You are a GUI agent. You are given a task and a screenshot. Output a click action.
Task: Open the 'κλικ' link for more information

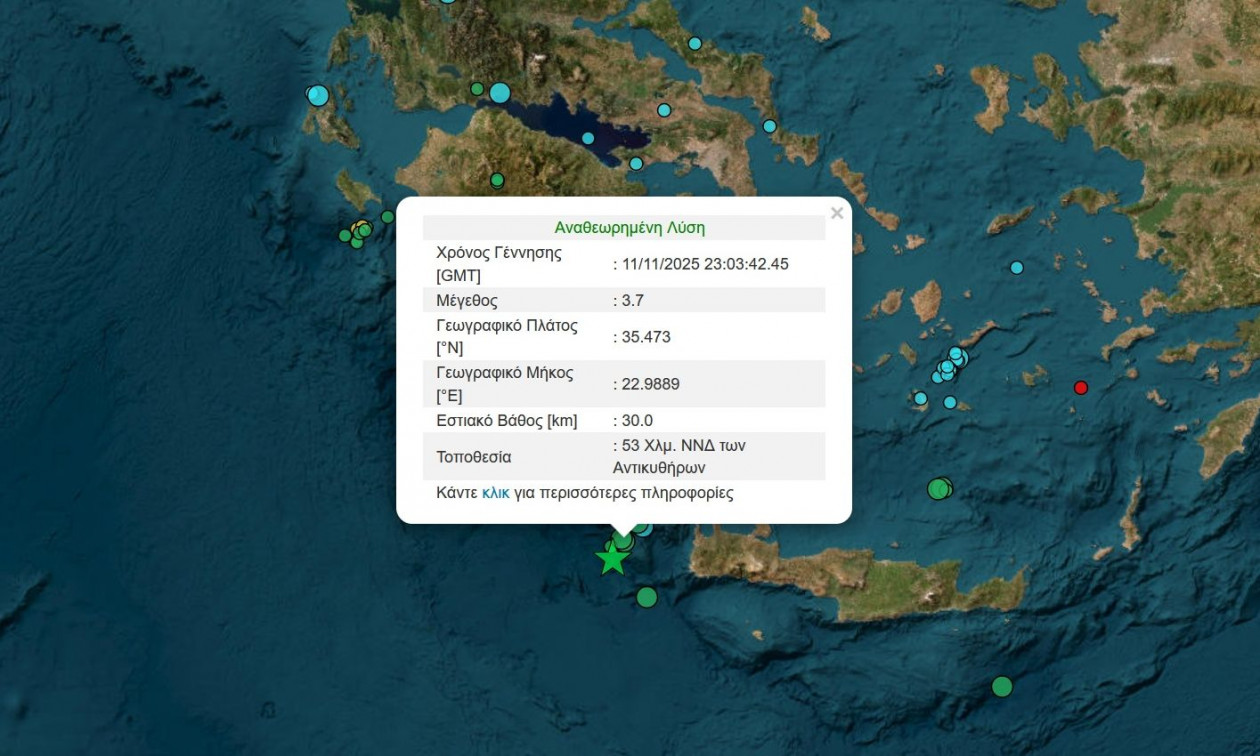click(495, 493)
